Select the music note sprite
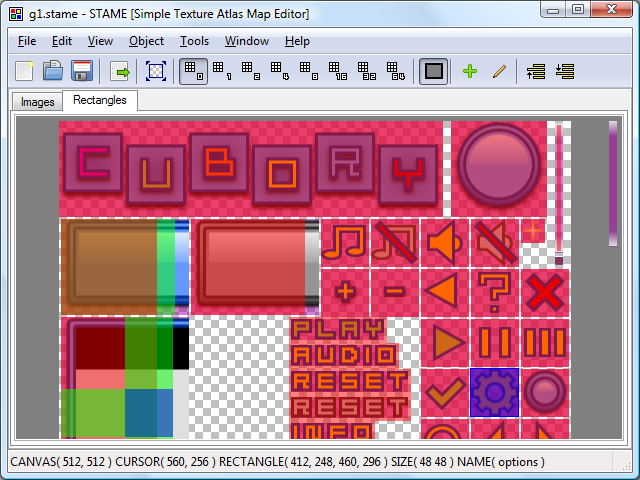Image resolution: width=640 pixels, height=480 pixels. coord(345,243)
